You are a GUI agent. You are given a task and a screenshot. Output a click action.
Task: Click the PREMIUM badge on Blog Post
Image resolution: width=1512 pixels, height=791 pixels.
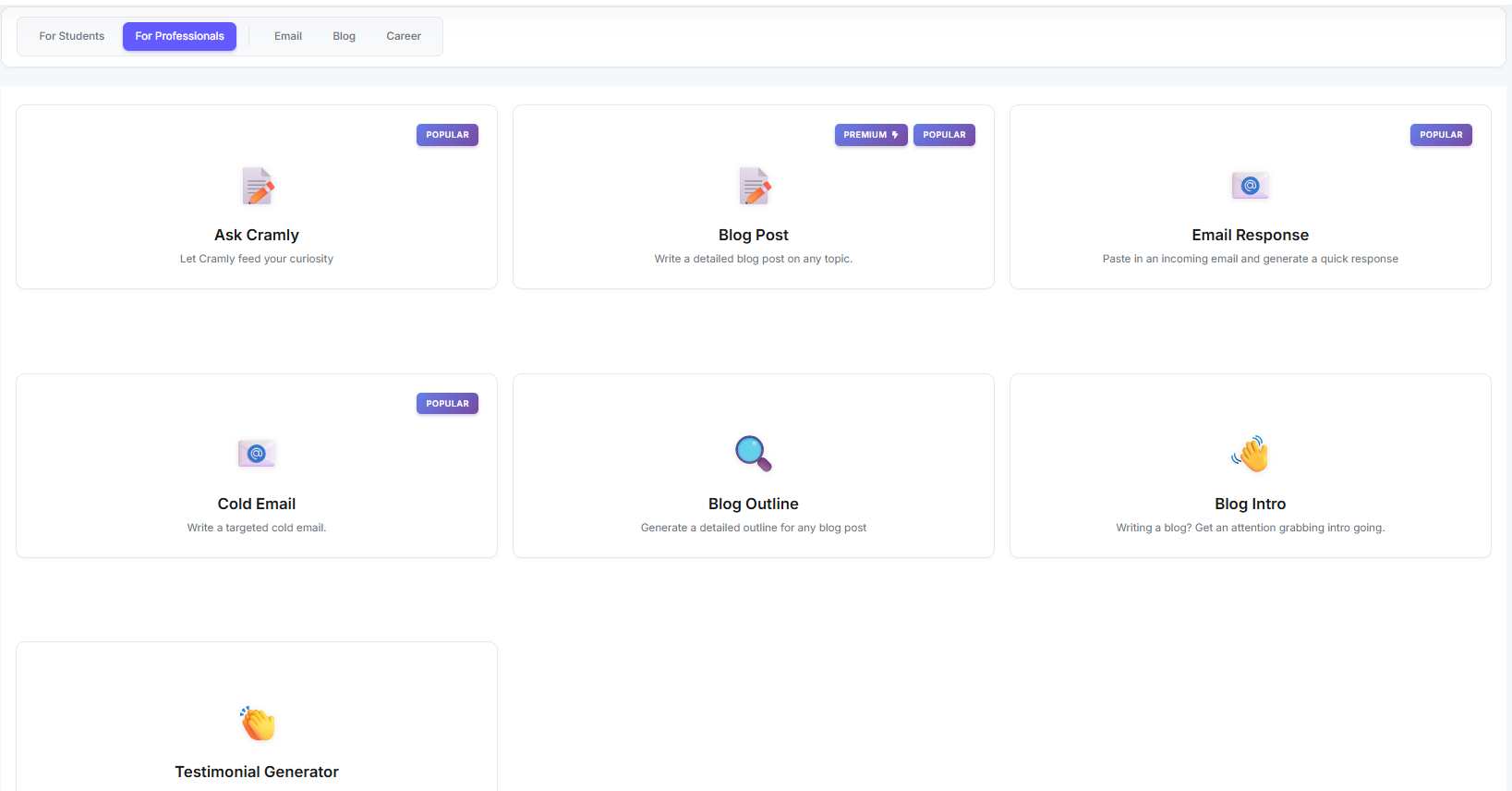[x=871, y=135]
